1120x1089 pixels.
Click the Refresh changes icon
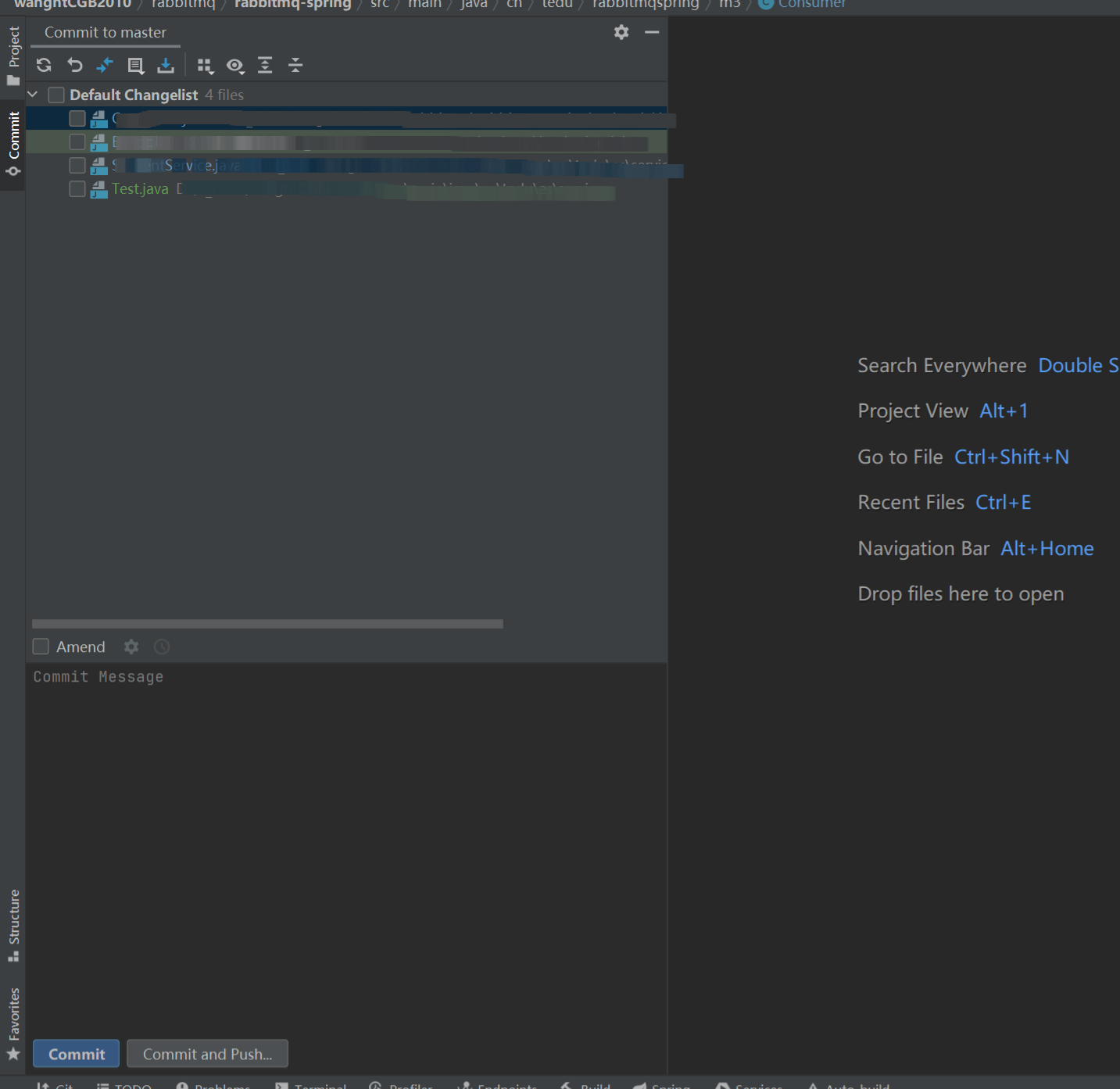44,65
